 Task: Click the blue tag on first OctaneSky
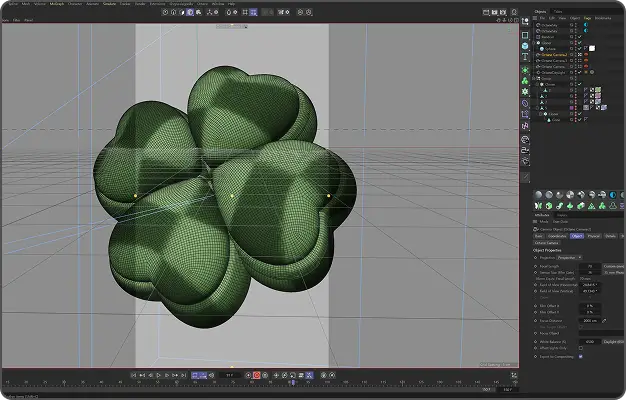tap(586, 25)
